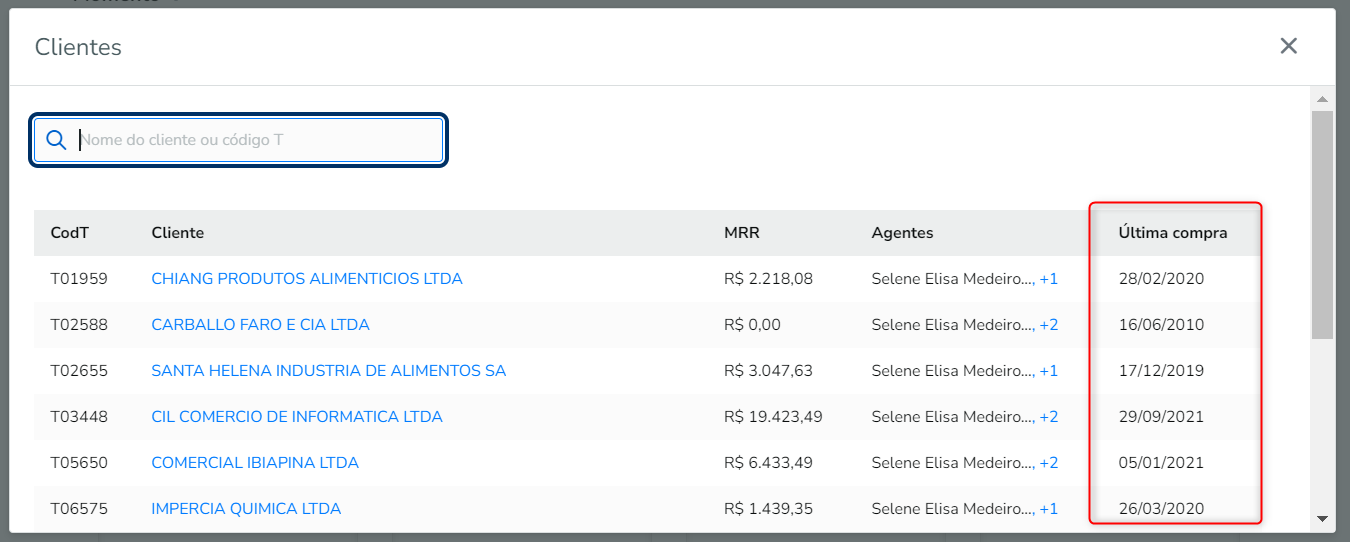Click the MRR column header
1350x542 pixels.
click(741, 233)
